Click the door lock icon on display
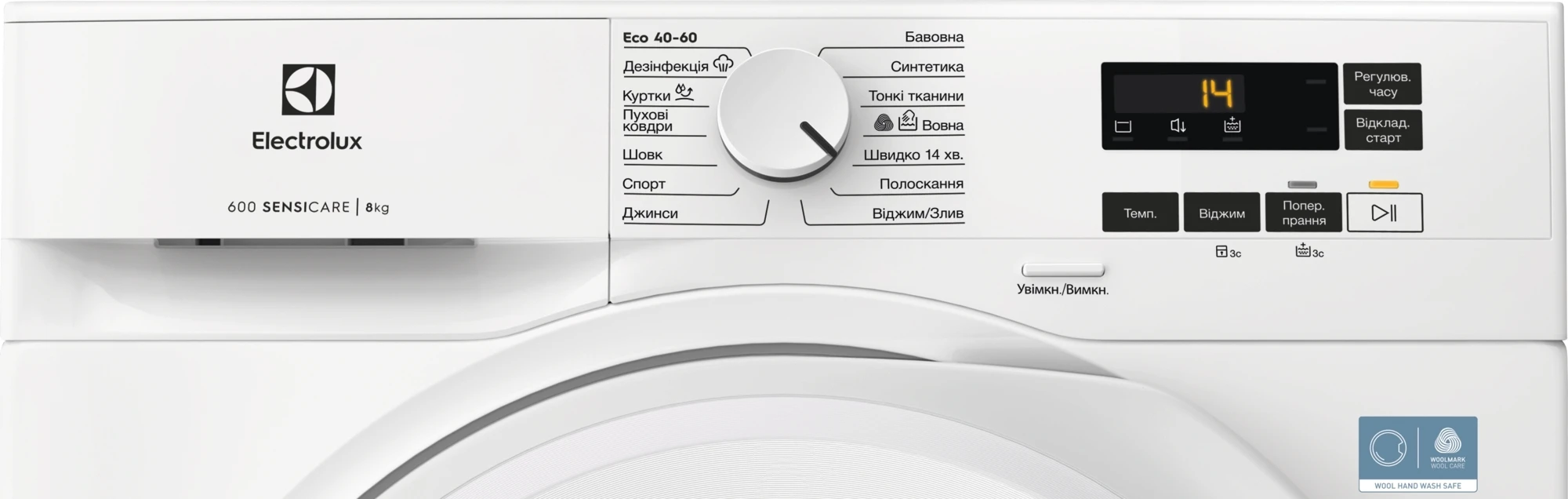The image size is (1568, 499). point(1123,126)
